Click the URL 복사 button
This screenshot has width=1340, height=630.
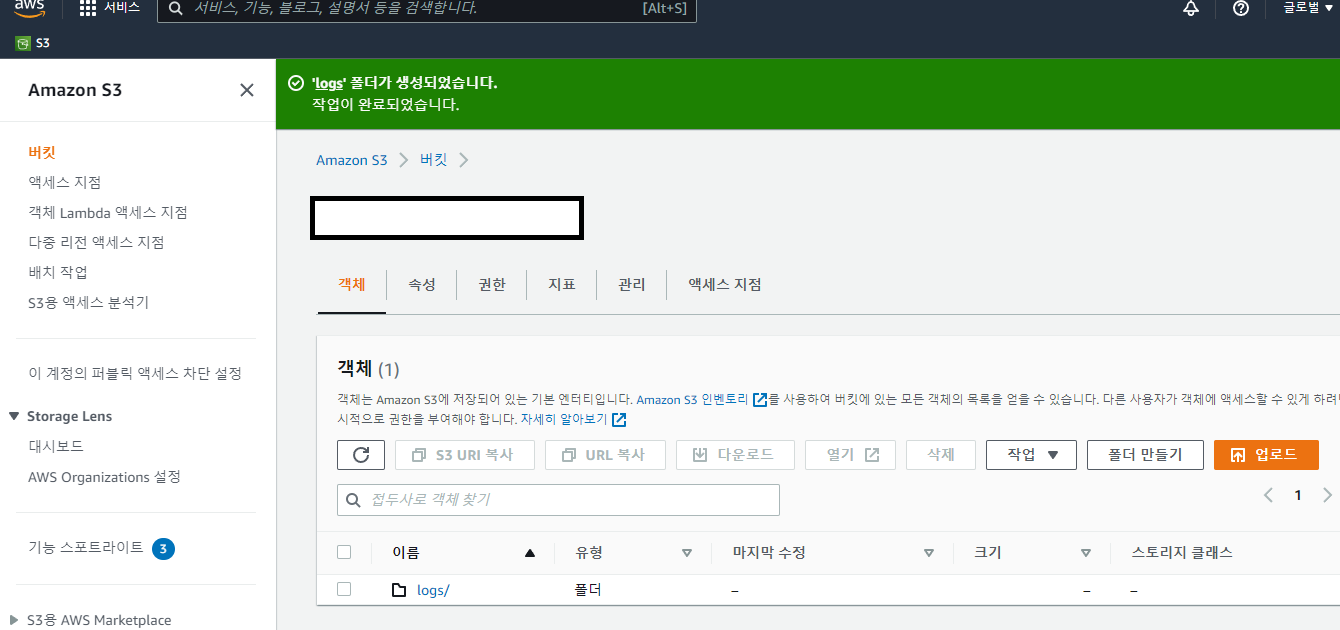tap(604, 455)
